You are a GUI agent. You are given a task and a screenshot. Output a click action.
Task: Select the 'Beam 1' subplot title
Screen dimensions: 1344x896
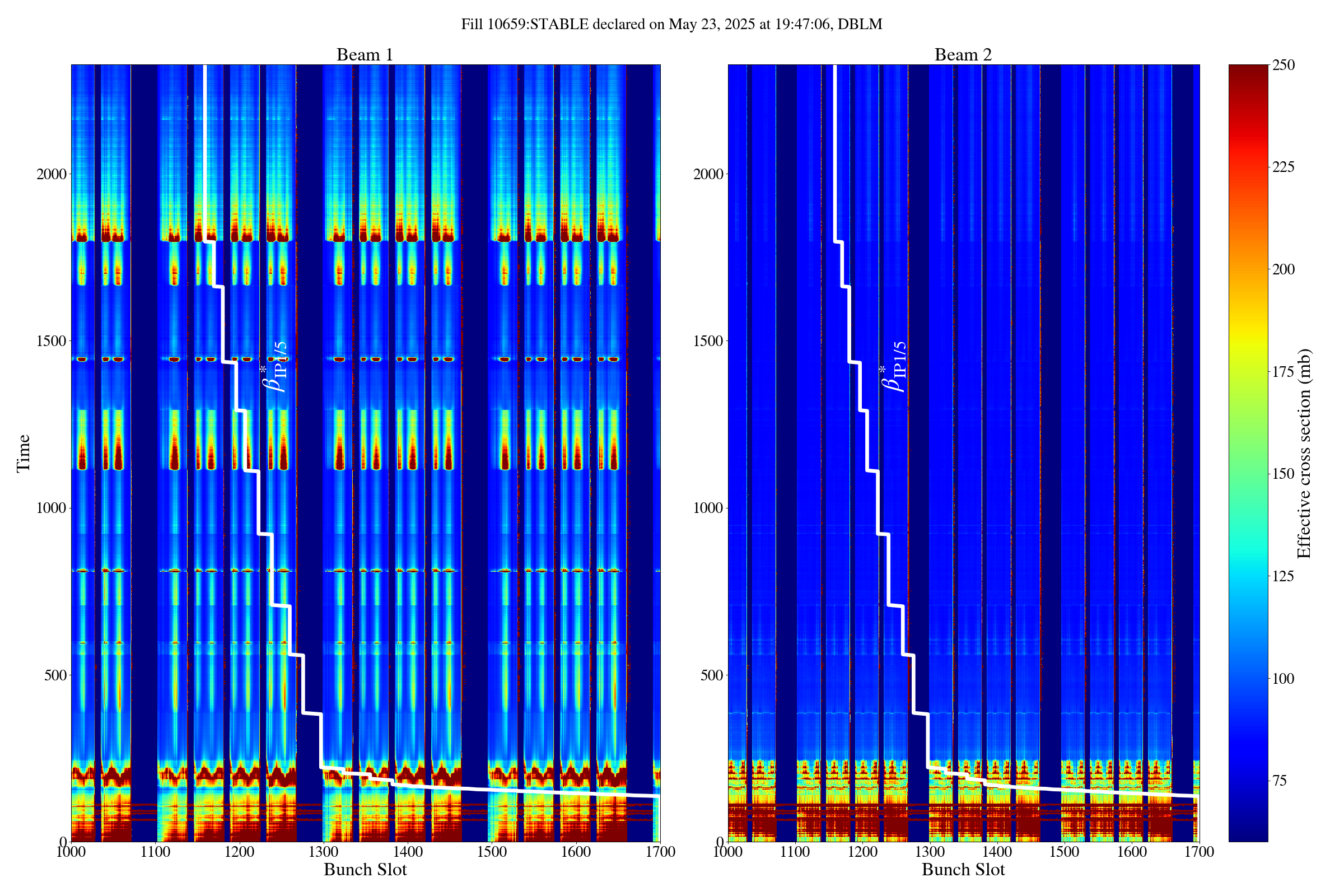tap(365, 55)
